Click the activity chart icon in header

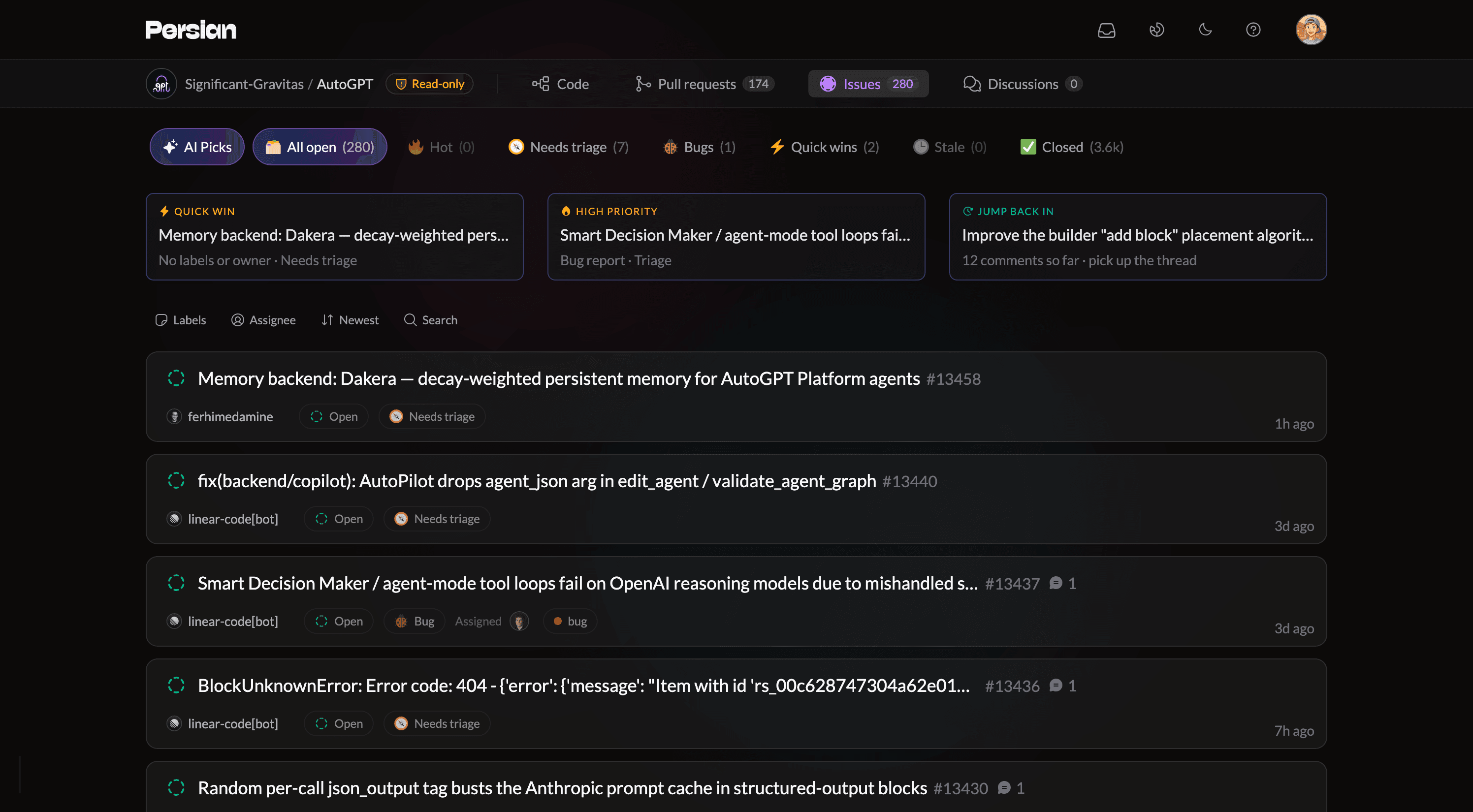pos(1156,30)
